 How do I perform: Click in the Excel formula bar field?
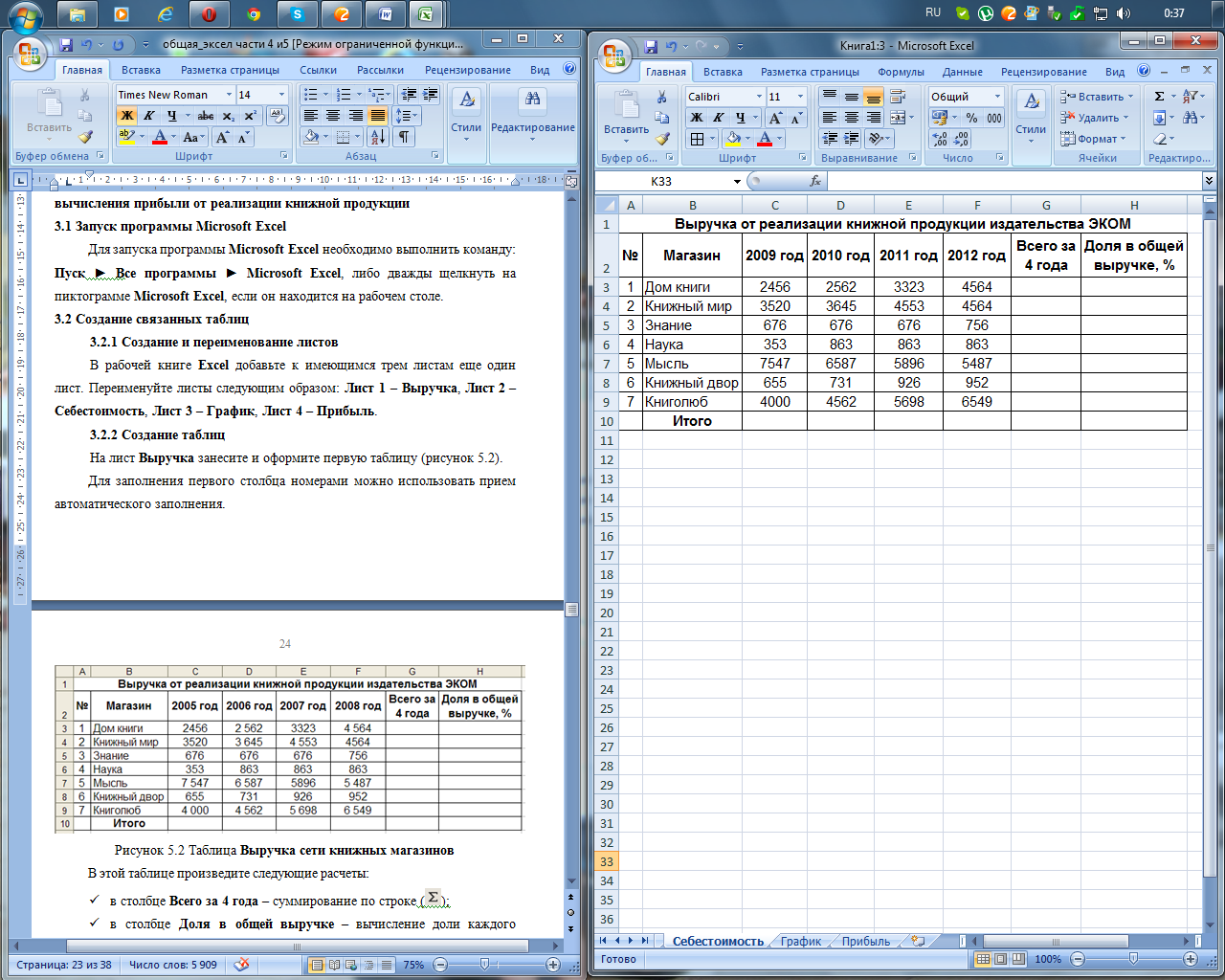click(x=1013, y=181)
